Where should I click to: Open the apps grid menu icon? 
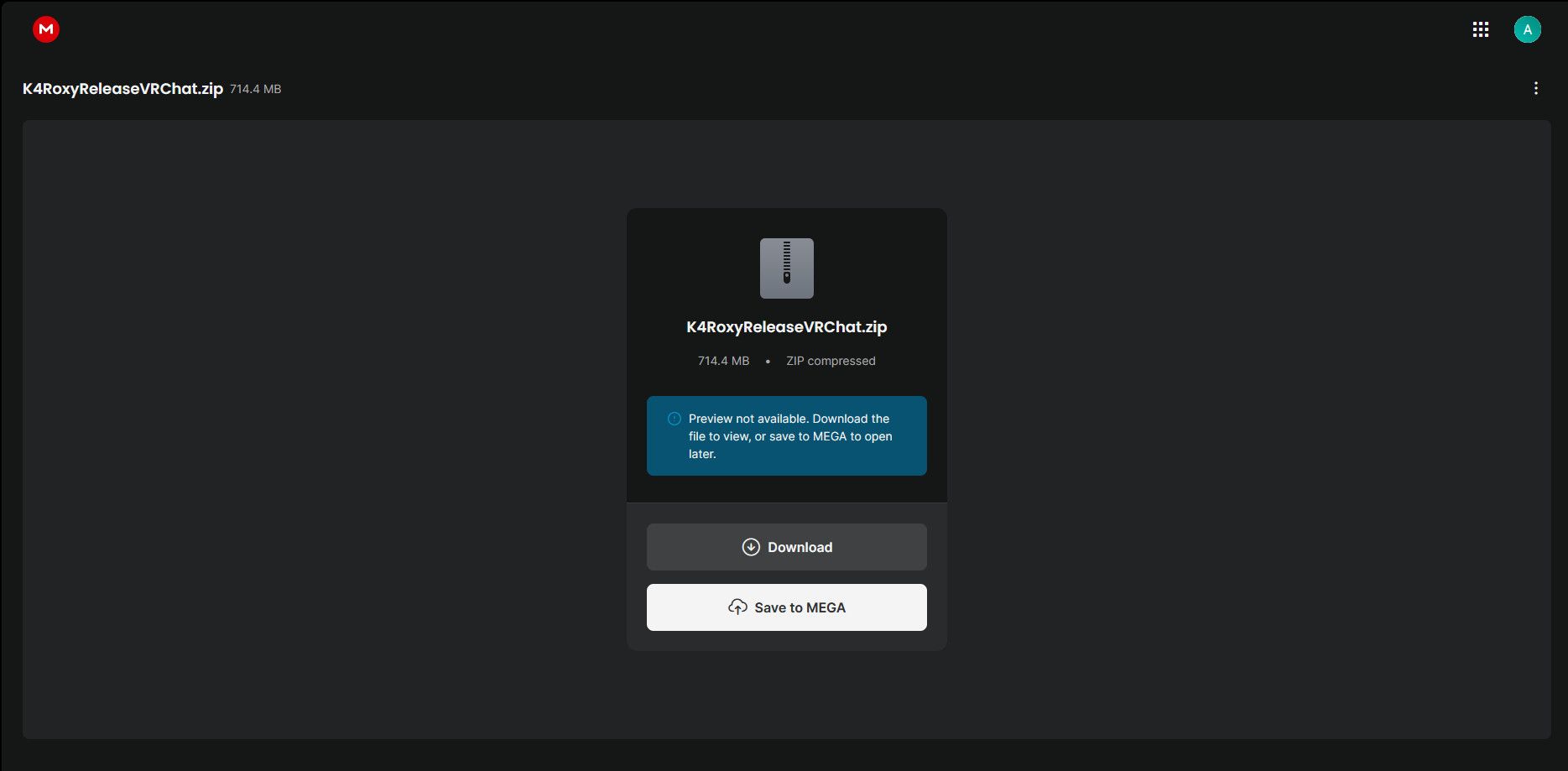pos(1481,29)
